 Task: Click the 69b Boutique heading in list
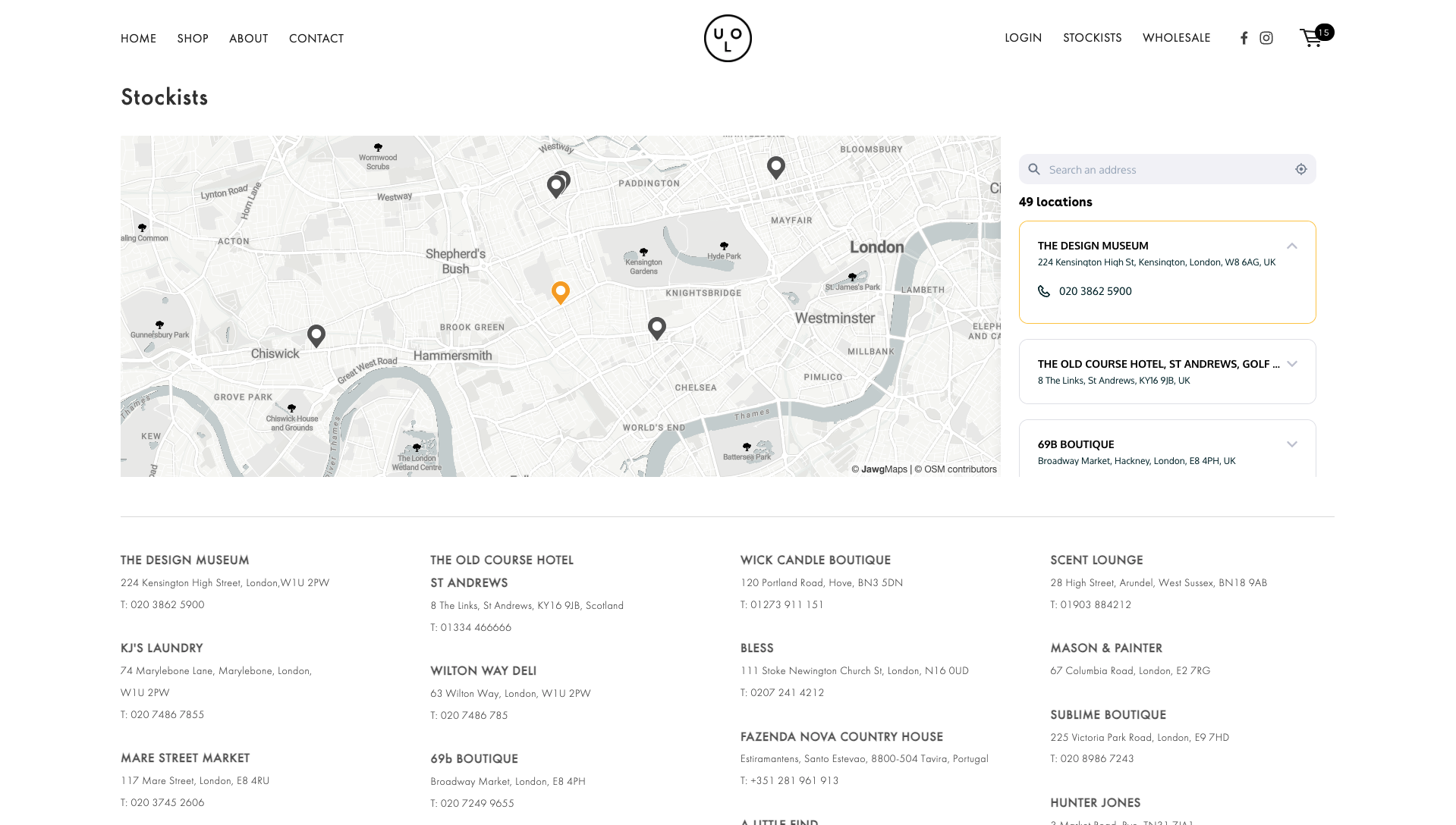(474, 758)
